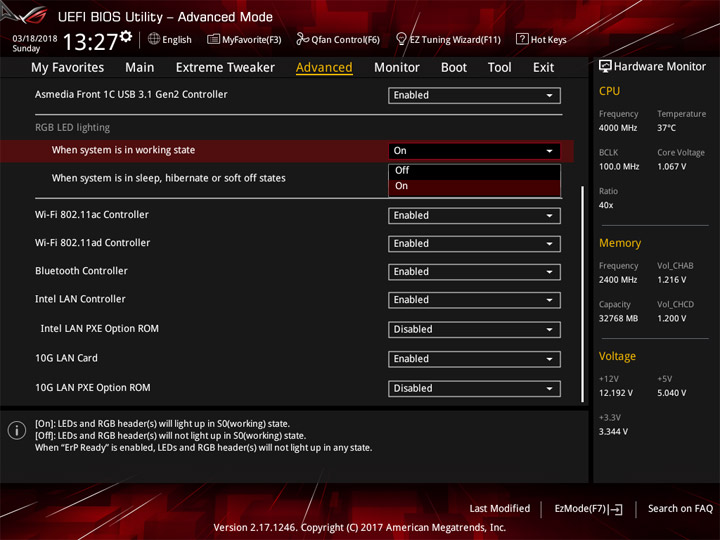Click the Hardware Monitor screen icon
Viewport: 720px width, 540px height.
pyautogui.click(x=605, y=67)
